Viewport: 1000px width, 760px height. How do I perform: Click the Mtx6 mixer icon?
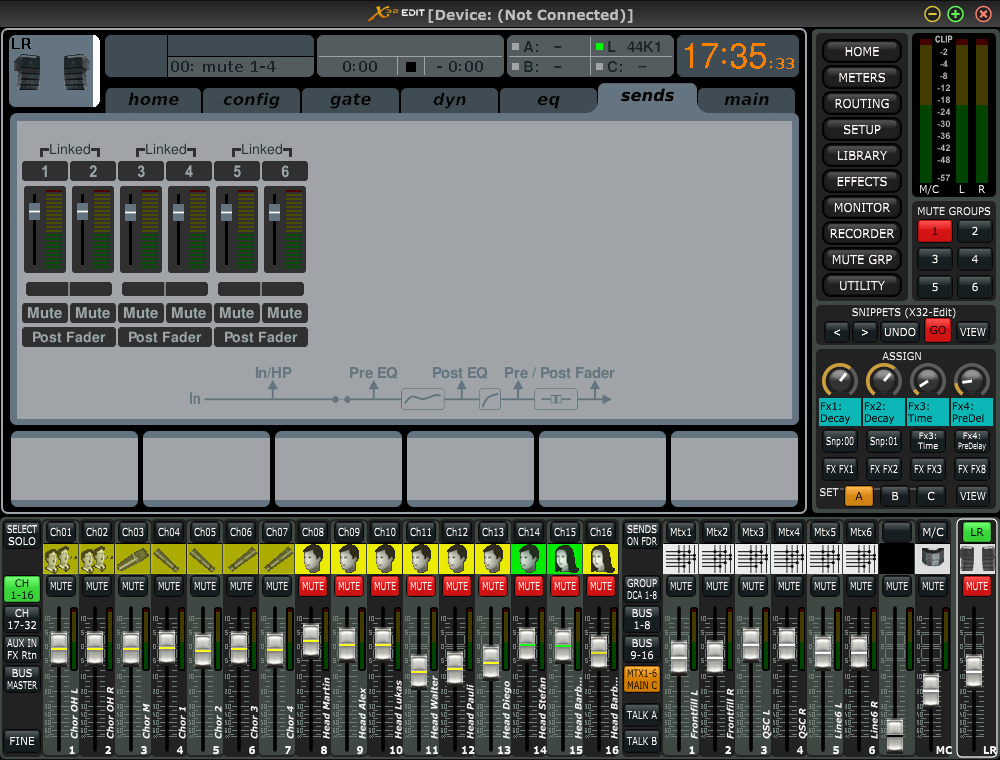860,559
